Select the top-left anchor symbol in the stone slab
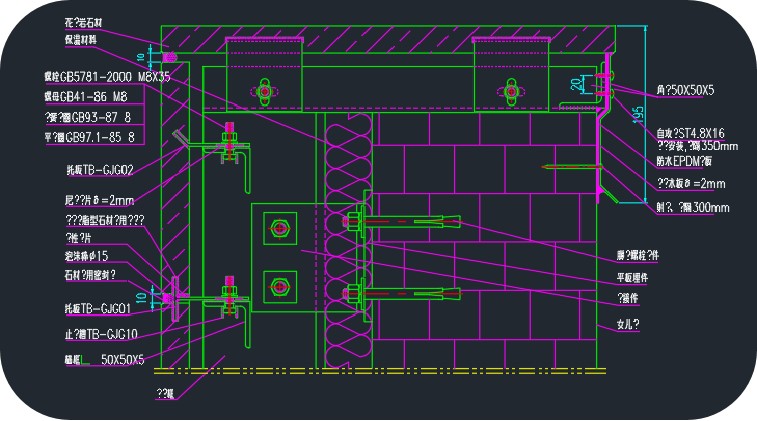This screenshot has height=421, width=757. pyautogui.click(x=264, y=92)
